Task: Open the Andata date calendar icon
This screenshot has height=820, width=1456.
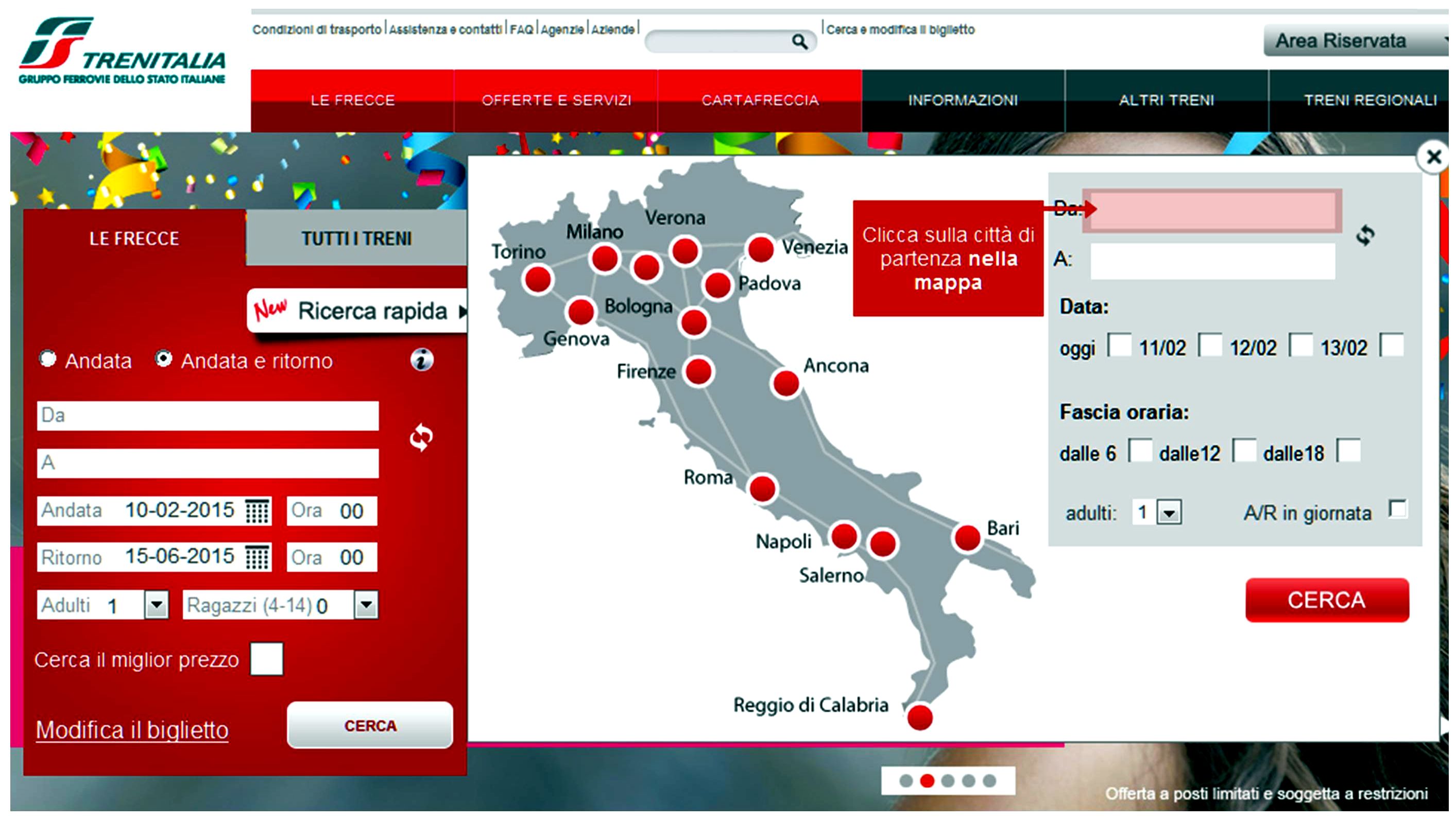Action: [257, 511]
